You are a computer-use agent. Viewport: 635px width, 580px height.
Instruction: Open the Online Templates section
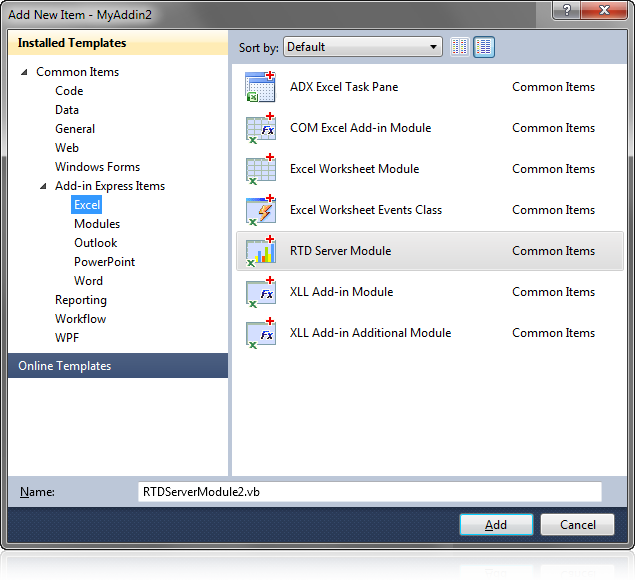coord(118,366)
